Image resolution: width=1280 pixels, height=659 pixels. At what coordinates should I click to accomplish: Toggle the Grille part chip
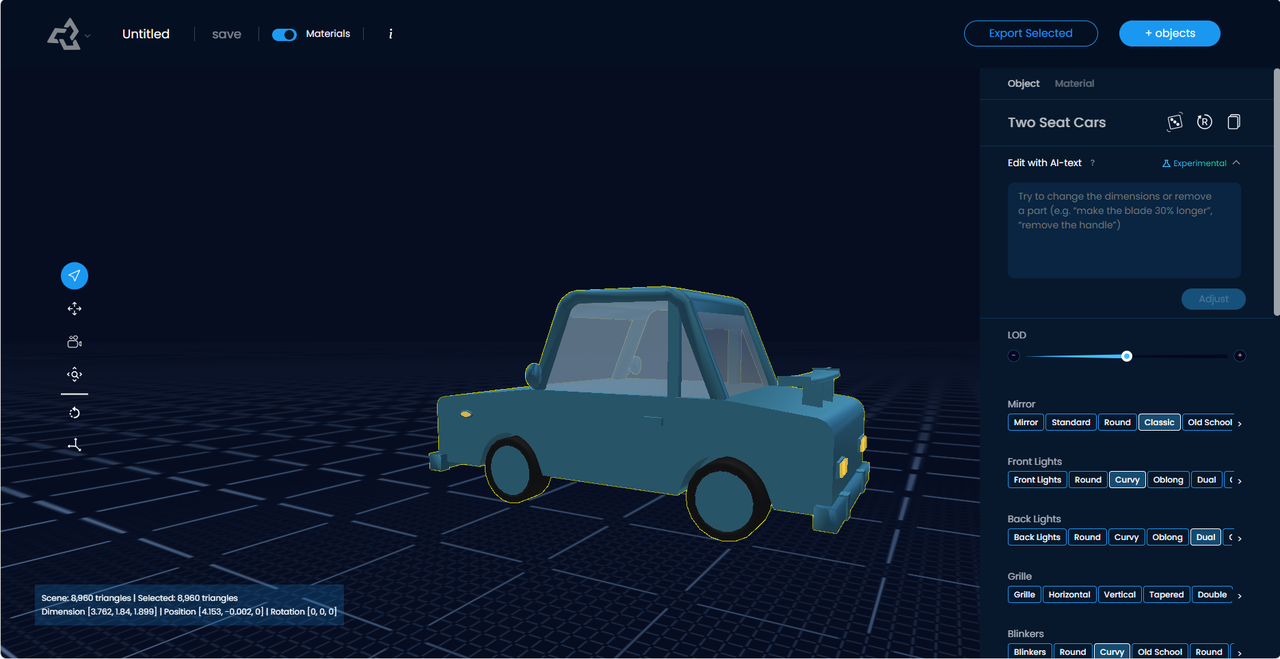pyautogui.click(x=1025, y=595)
